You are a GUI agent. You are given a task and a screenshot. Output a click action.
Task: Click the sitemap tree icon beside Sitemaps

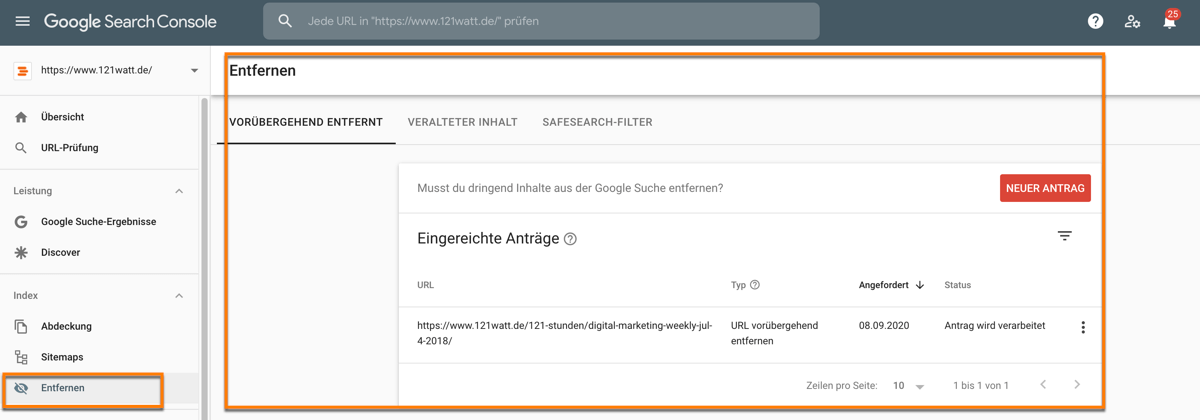click(x=21, y=357)
